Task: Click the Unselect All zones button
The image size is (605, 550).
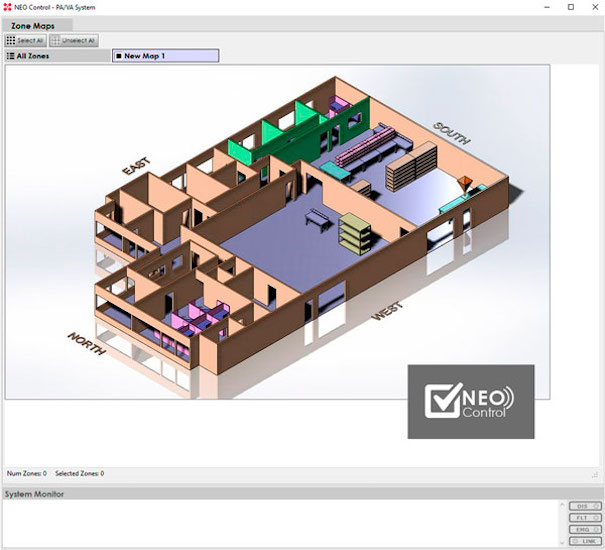Action: 73,40
